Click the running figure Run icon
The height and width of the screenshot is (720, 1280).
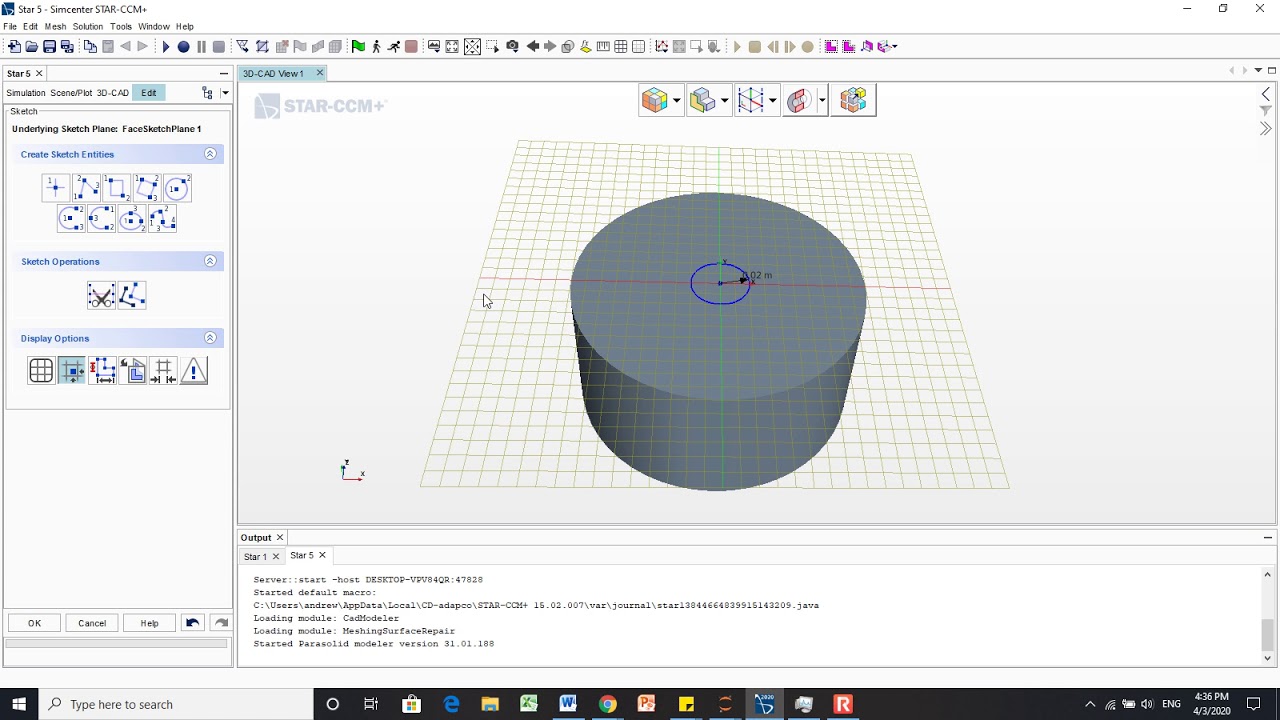pyautogui.click(x=394, y=46)
